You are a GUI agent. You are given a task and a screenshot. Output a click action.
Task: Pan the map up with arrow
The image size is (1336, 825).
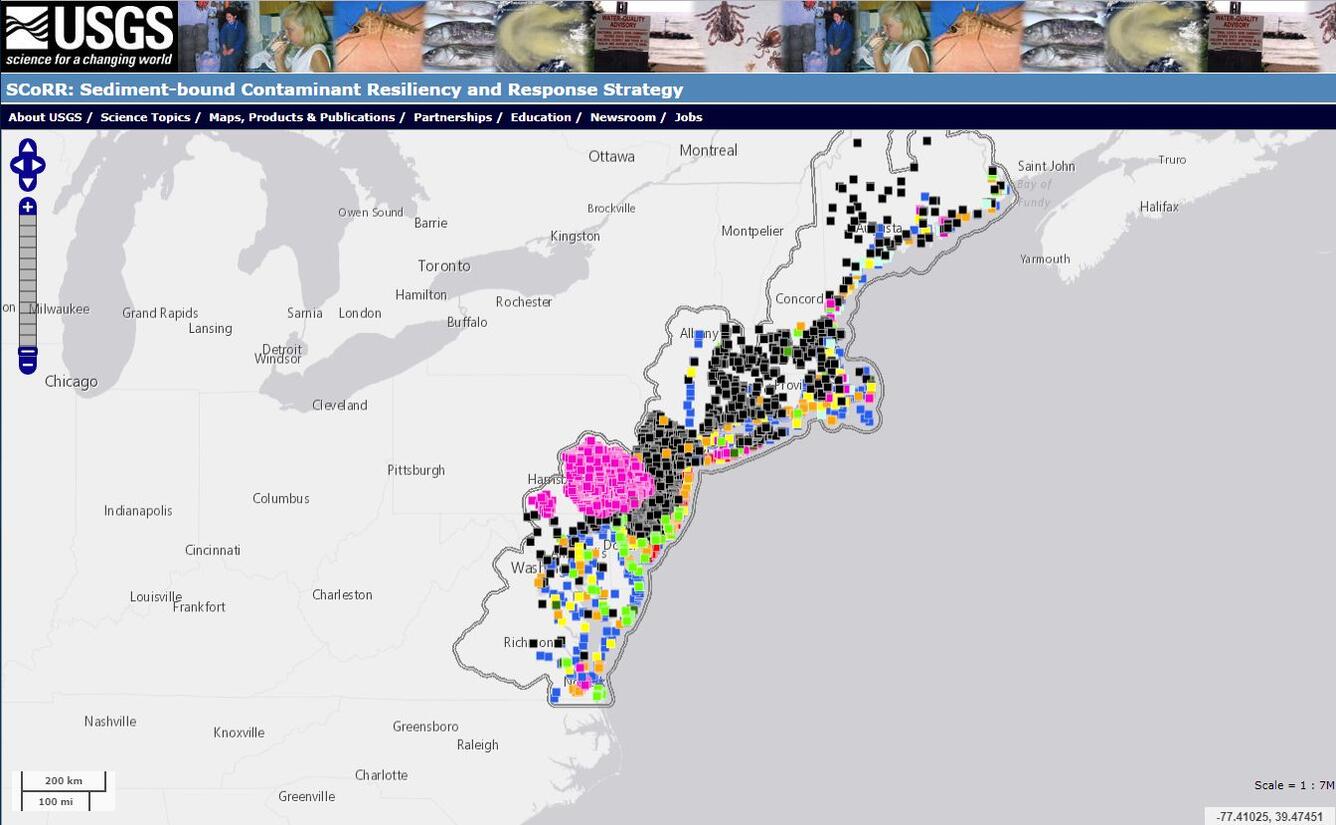tap(28, 148)
